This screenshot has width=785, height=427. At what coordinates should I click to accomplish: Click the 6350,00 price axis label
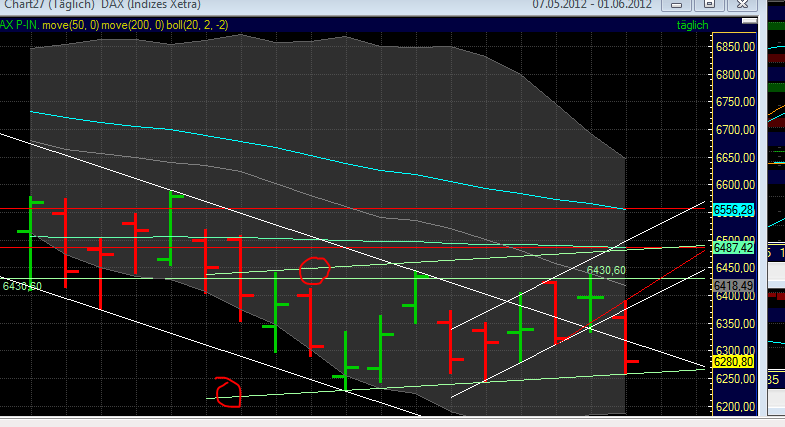pyautogui.click(x=735, y=324)
